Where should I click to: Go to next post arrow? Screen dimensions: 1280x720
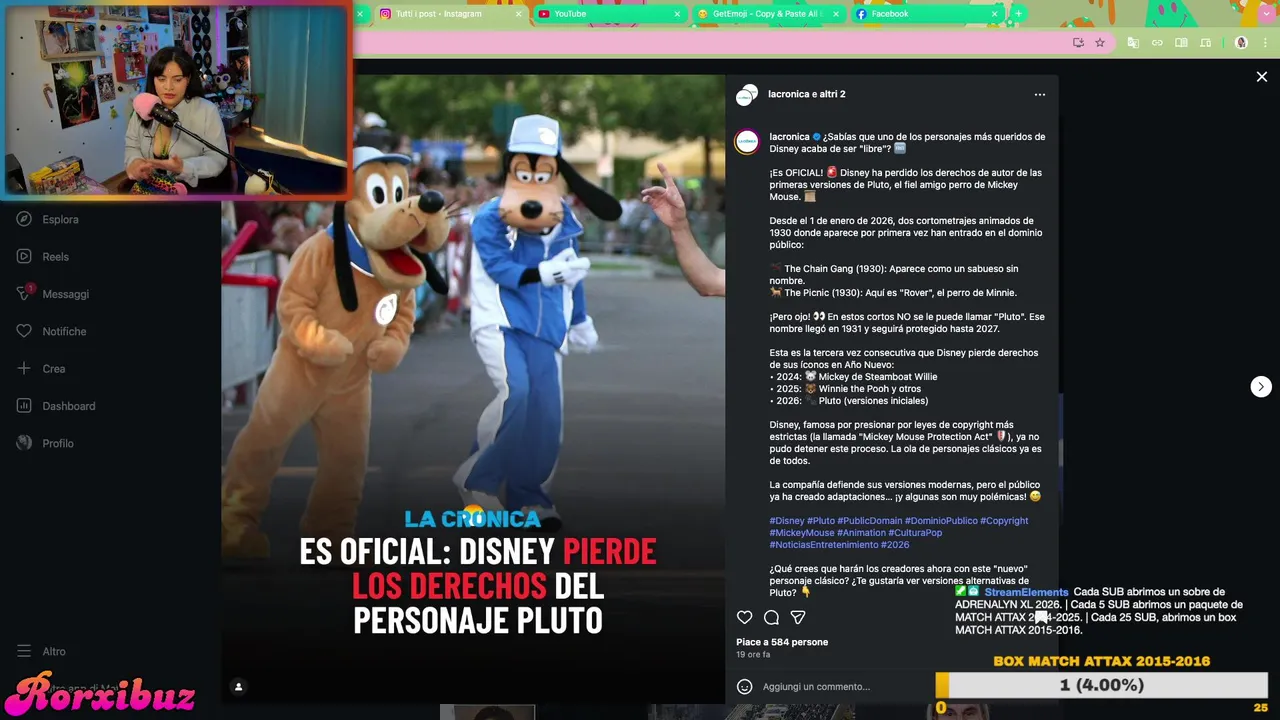pos(1261,387)
